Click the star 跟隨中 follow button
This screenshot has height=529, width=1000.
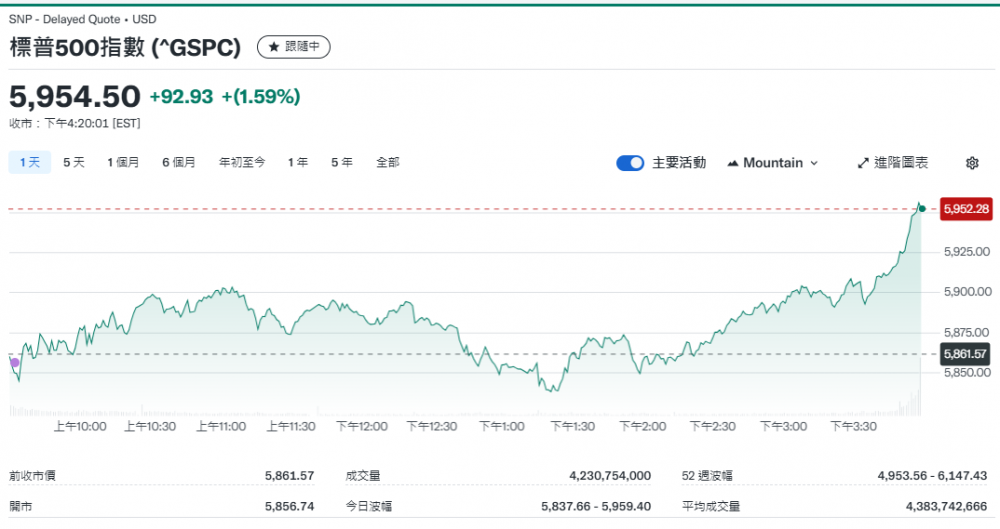(293, 47)
